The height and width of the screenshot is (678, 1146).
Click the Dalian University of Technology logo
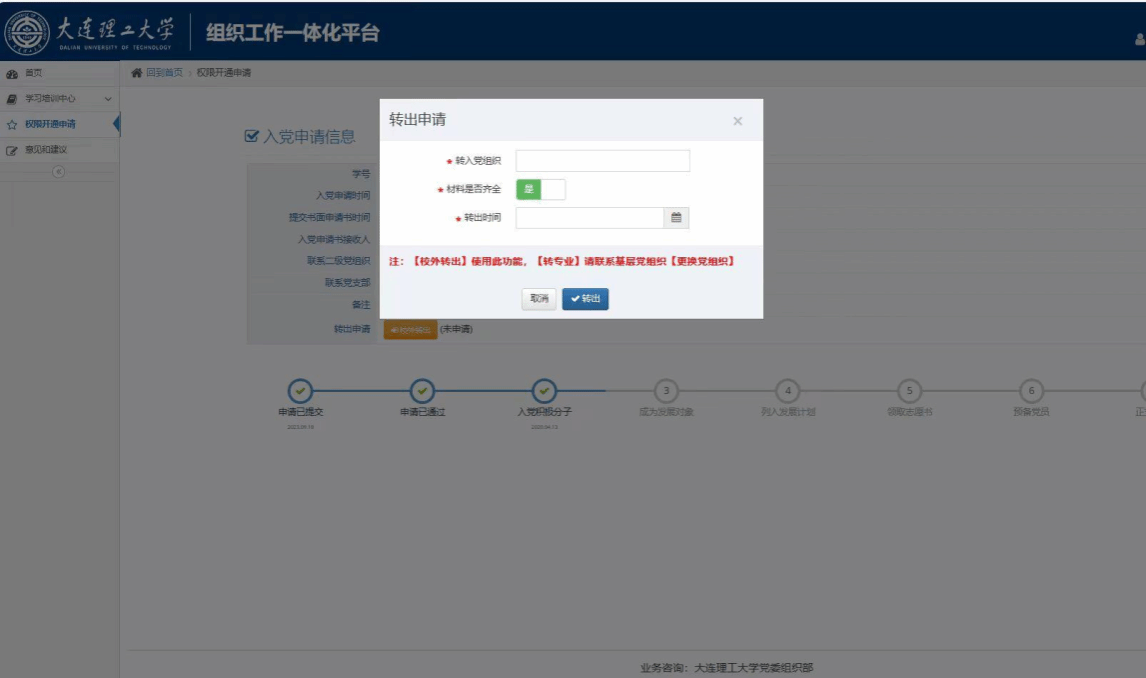[x=28, y=32]
